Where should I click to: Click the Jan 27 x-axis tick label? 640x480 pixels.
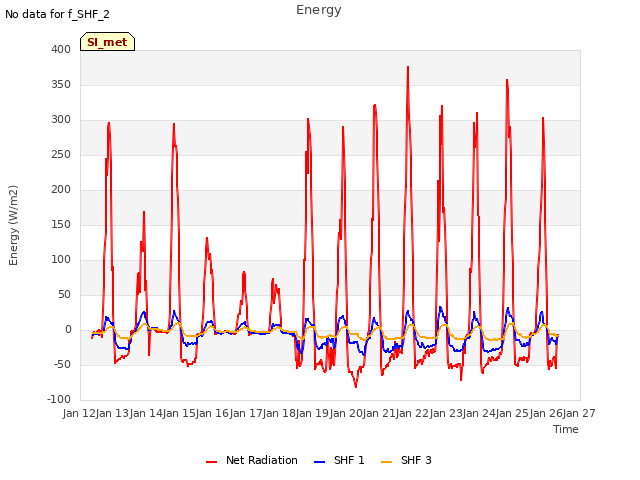579,413
